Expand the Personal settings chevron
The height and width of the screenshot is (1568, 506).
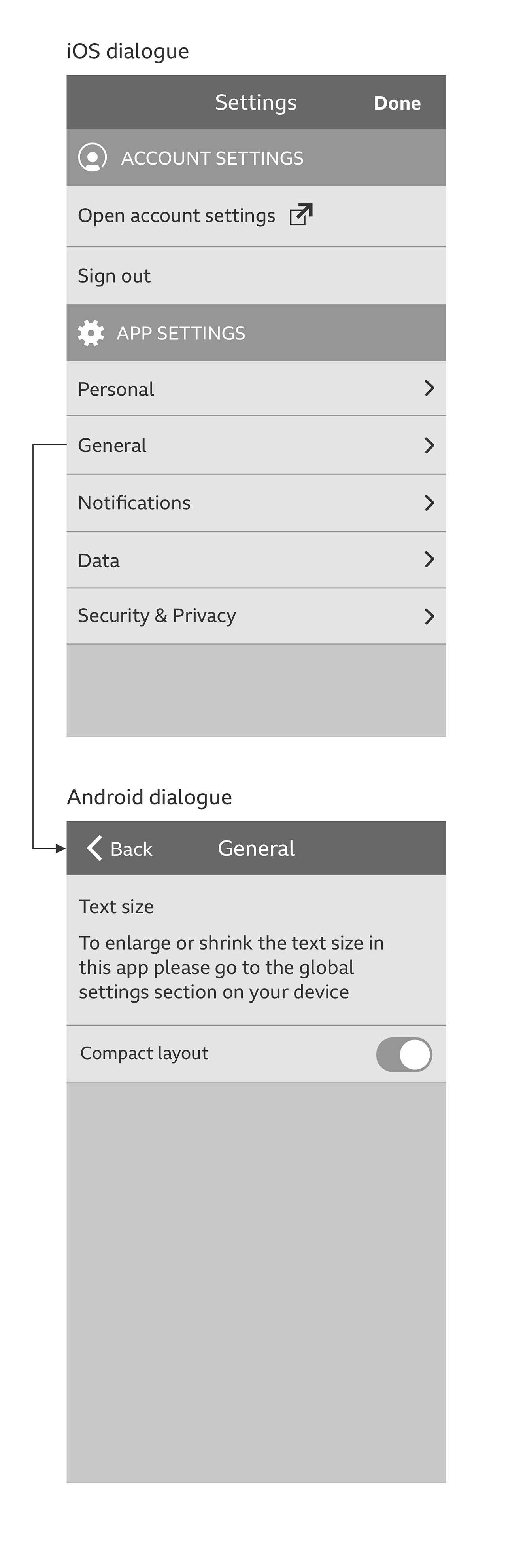[429, 389]
